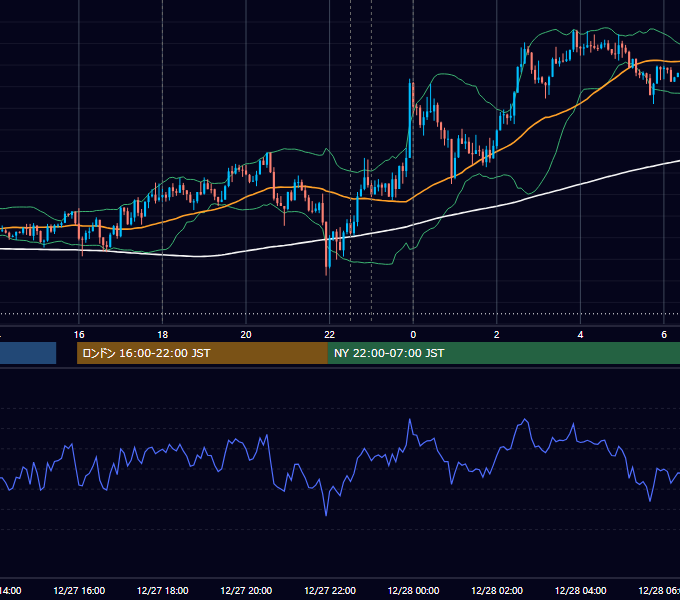Click the blue session bar left of ロンドン
Viewport: 680px width, 600px height.
click(28, 353)
